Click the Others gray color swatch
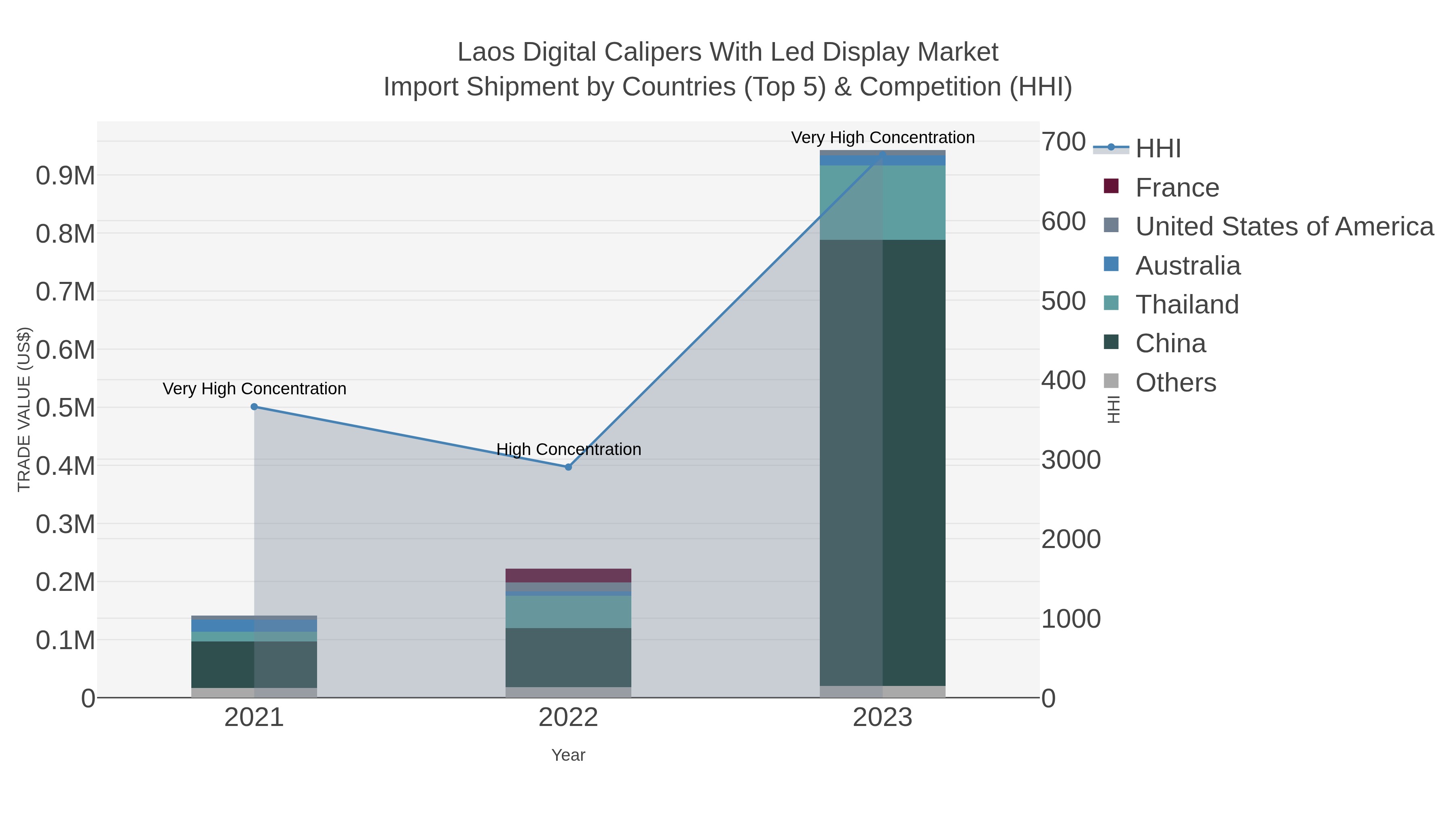The height and width of the screenshot is (819, 1456). point(1111,381)
